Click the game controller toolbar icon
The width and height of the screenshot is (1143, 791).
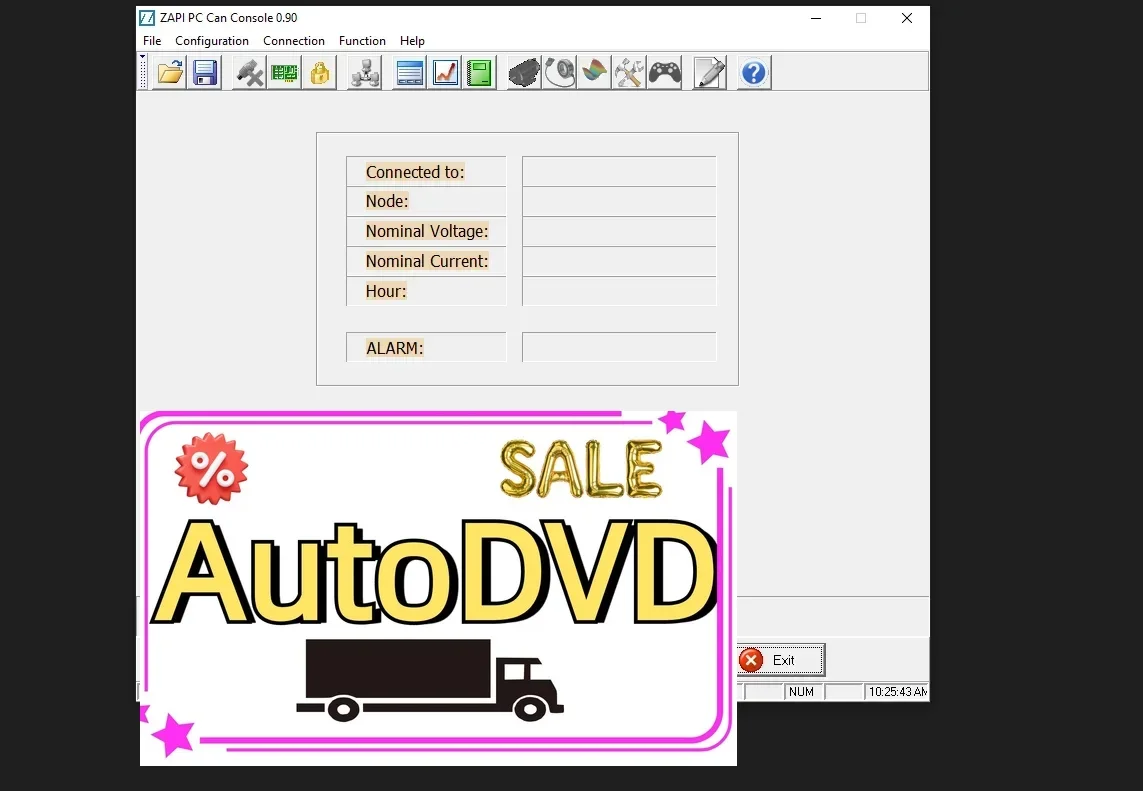point(665,73)
